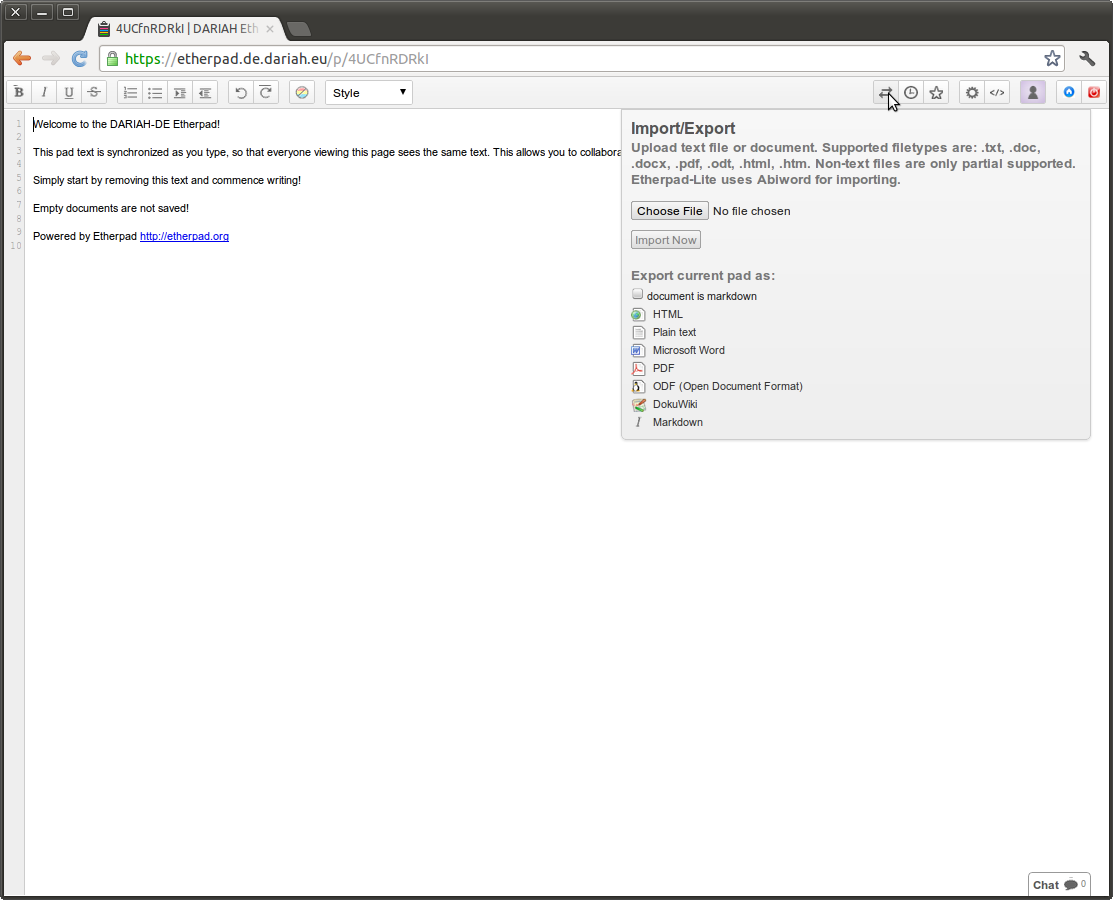This screenshot has width=1113, height=900.
Task: Apply italic formatting
Action: click(44, 93)
